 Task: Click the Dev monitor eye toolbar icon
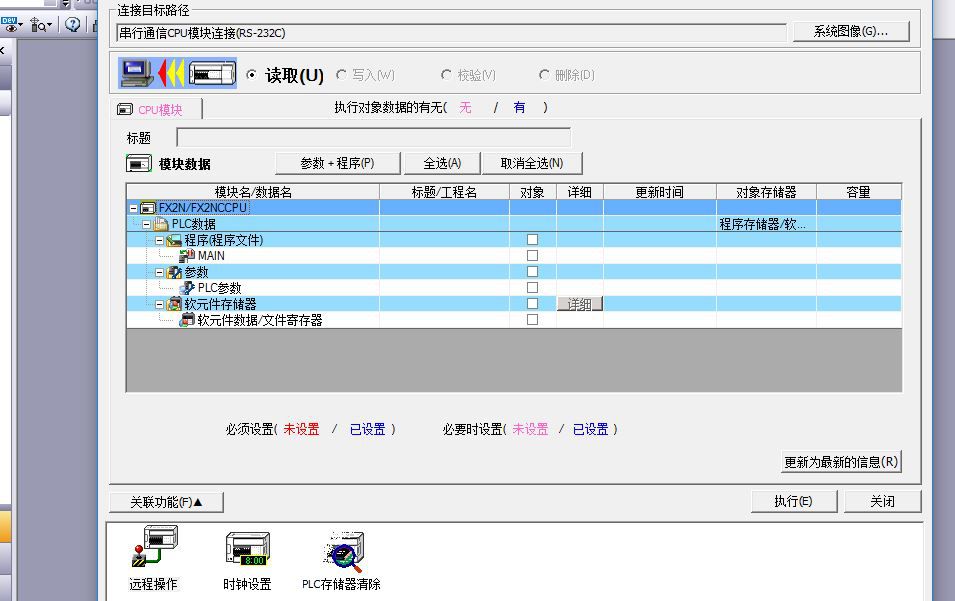(x=9, y=25)
